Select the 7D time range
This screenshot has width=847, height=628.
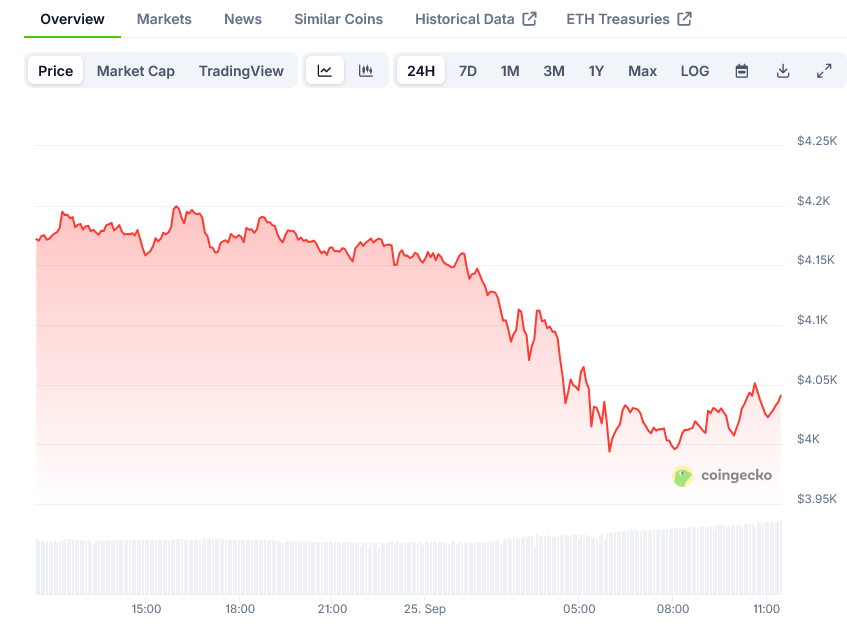[468, 71]
